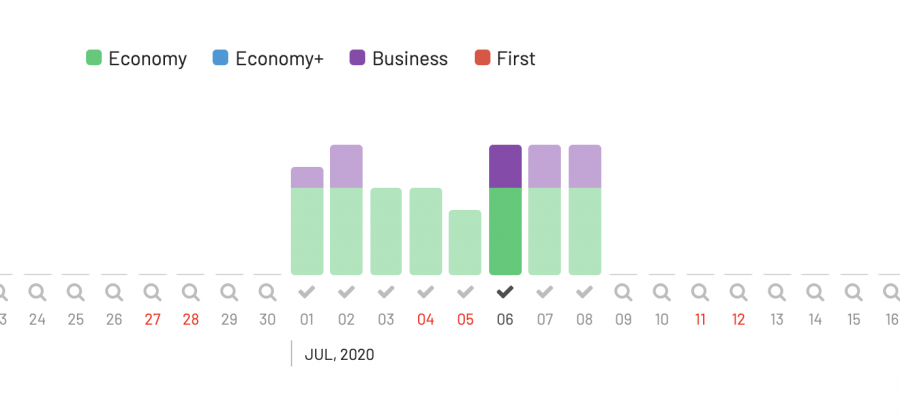Click the search magnifier above date 27
Viewport: 900px width, 416px height.
click(152, 292)
